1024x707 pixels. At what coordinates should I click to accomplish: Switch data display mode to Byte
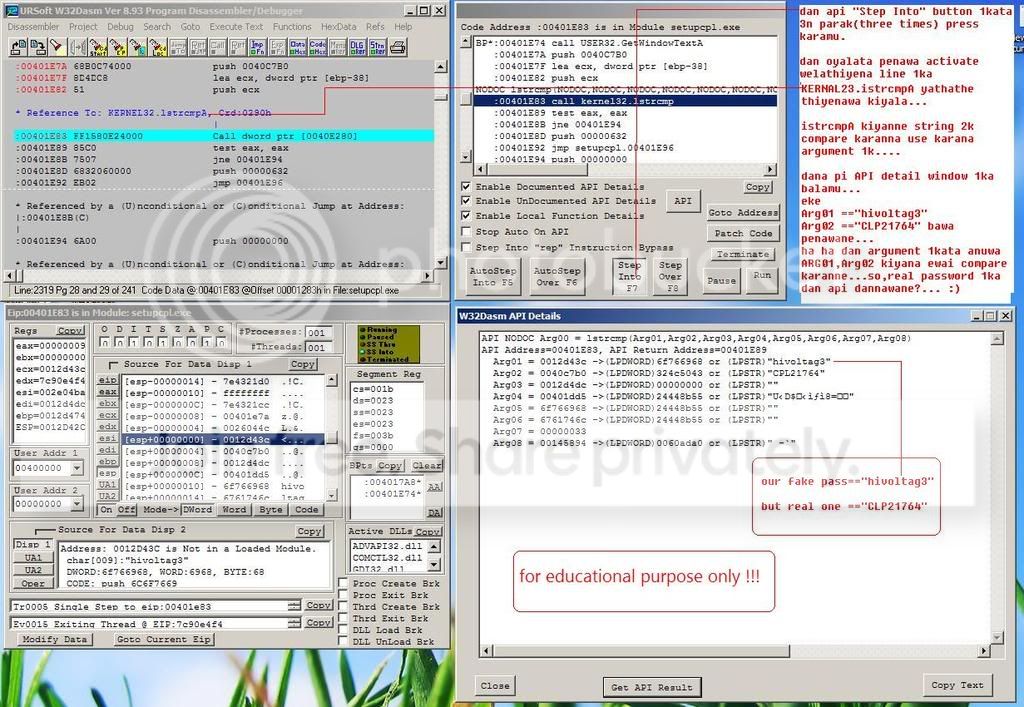(270, 510)
